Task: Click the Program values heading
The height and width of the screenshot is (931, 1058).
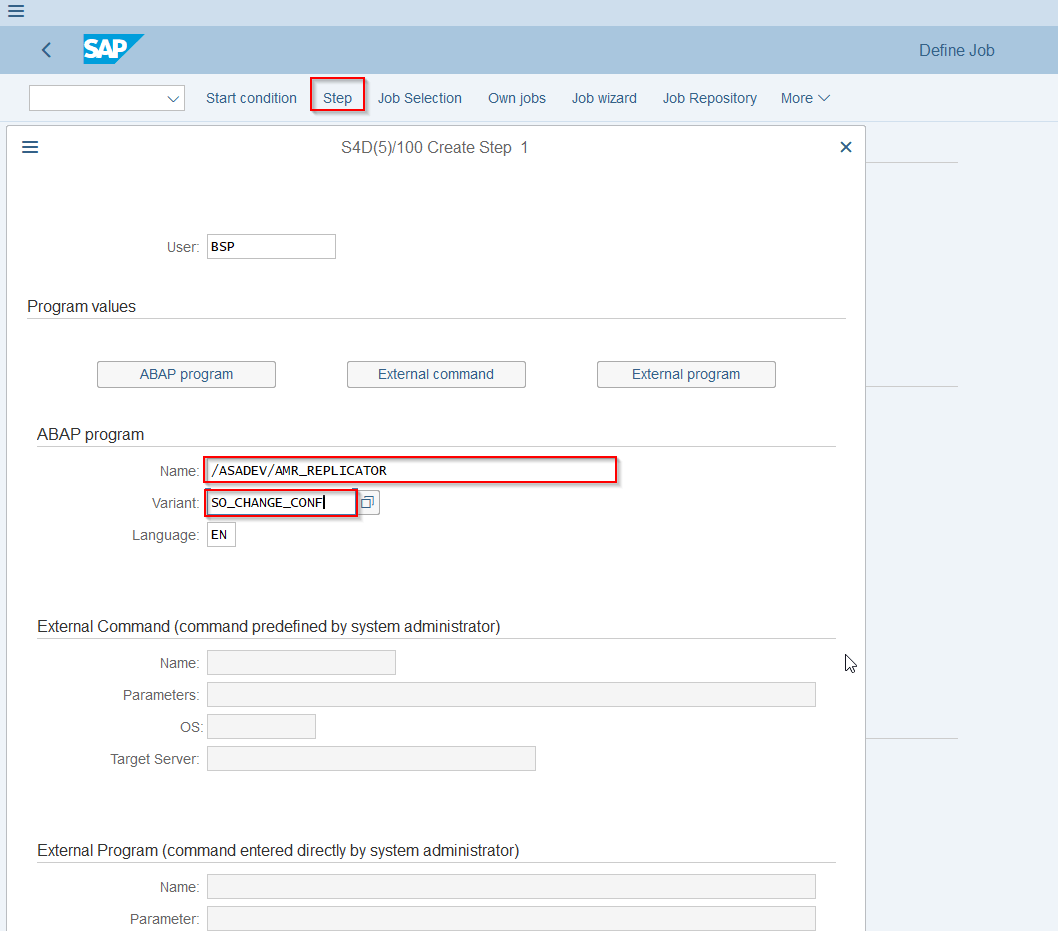Action: tap(82, 306)
